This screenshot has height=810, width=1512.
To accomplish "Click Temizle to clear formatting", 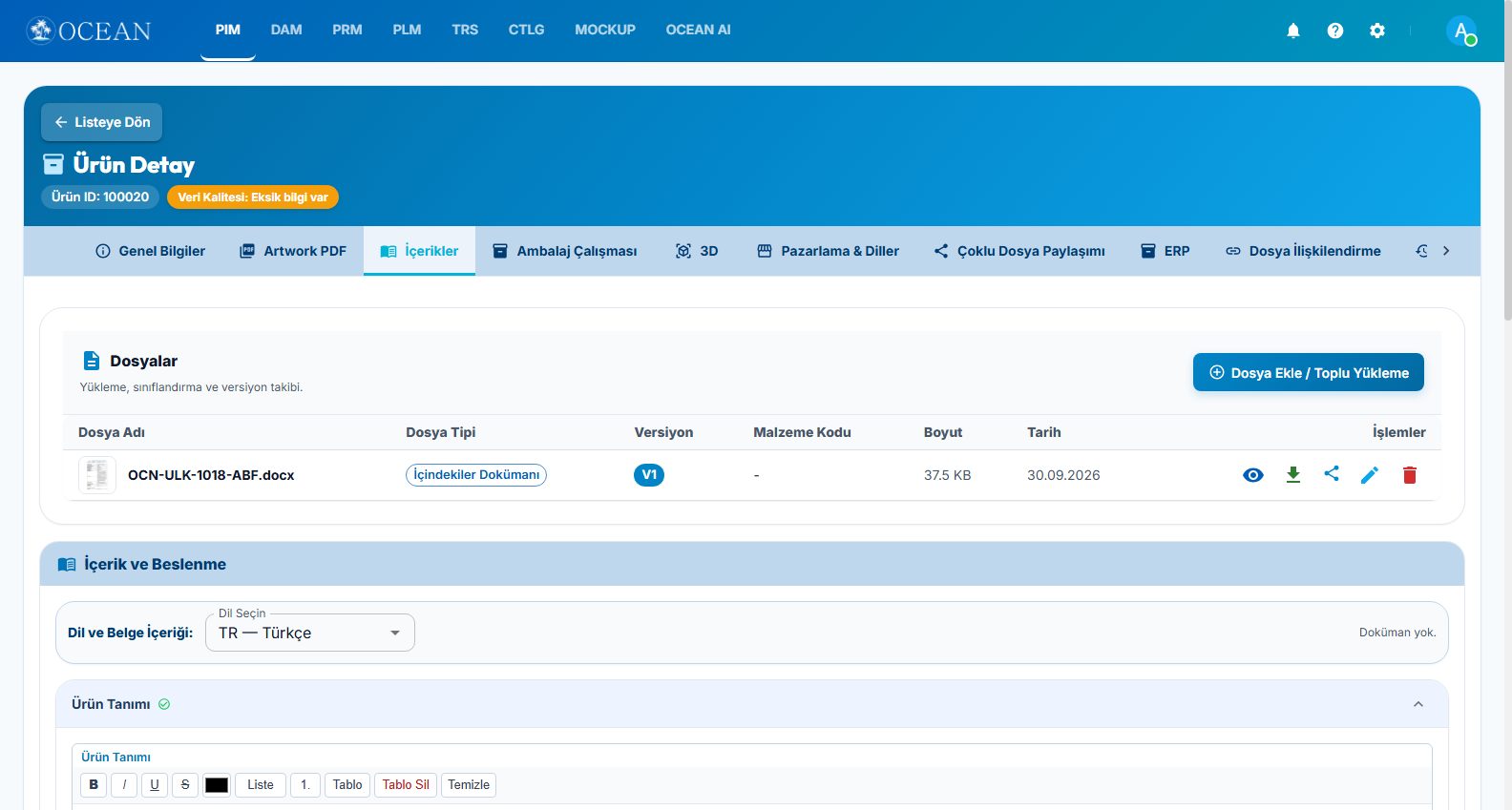I will (x=469, y=785).
